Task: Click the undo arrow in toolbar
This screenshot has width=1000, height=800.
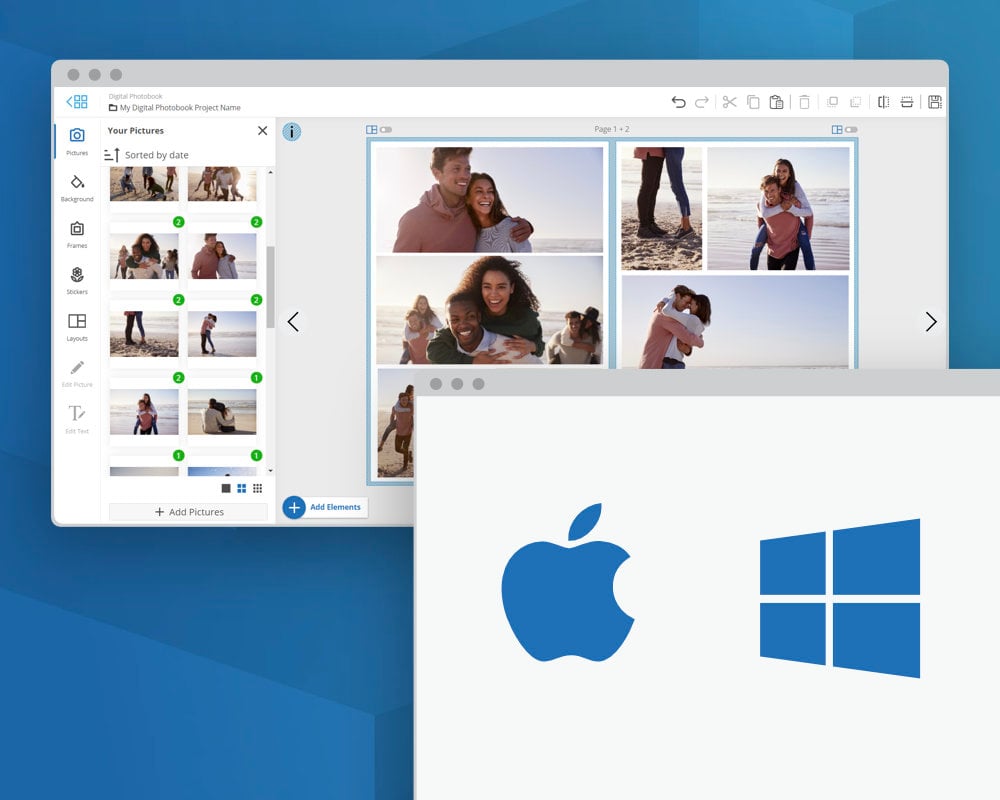Action: (679, 102)
